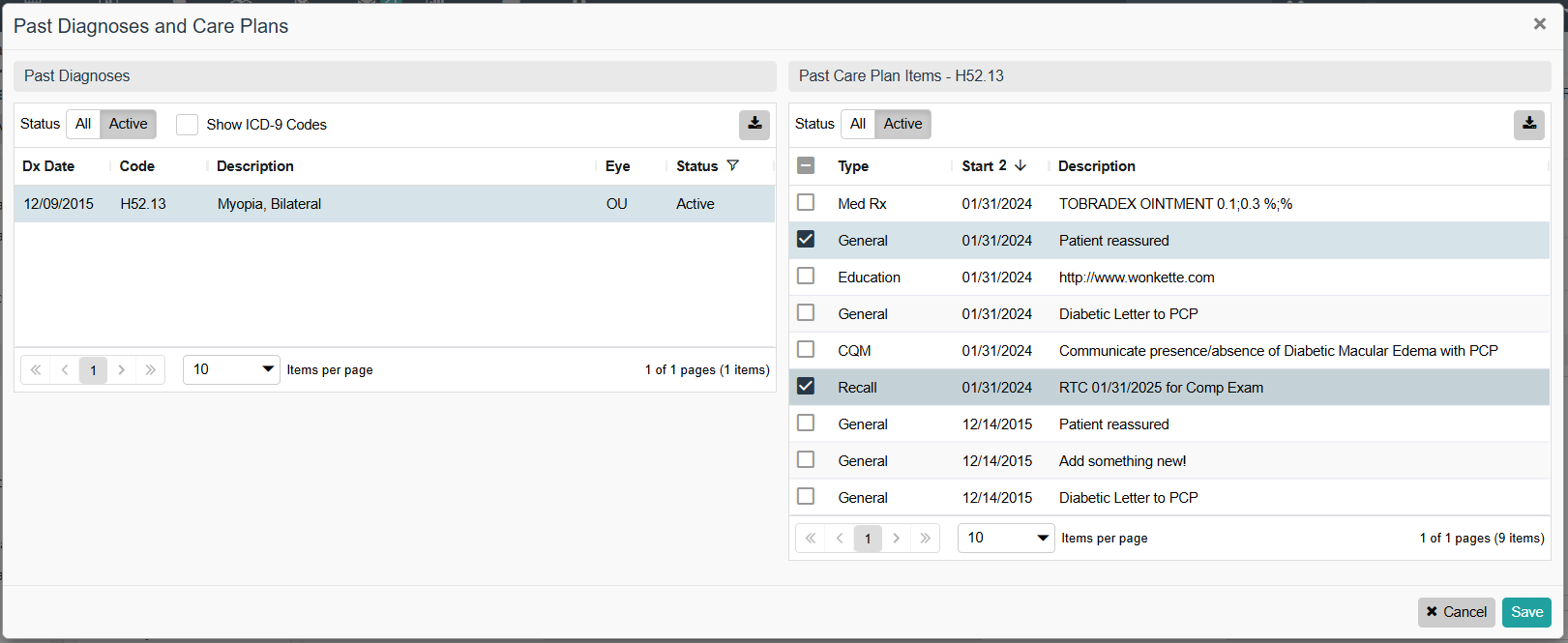The width and height of the screenshot is (1568, 643).
Task: Sort by Eye column header
Action: pyautogui.click(x=618, y=166)
